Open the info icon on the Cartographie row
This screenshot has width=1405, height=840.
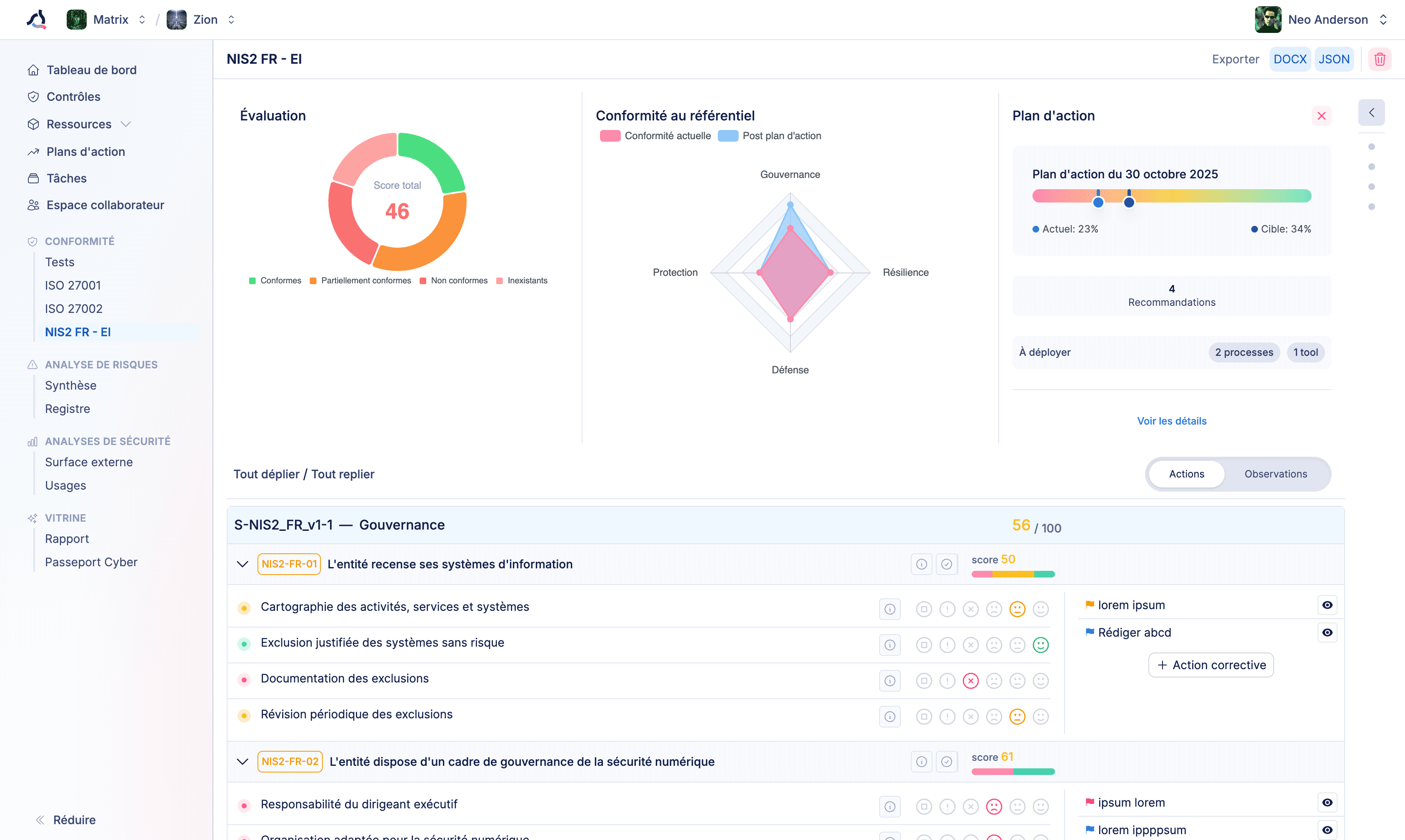pyautogui.click(x=890, y=608)
